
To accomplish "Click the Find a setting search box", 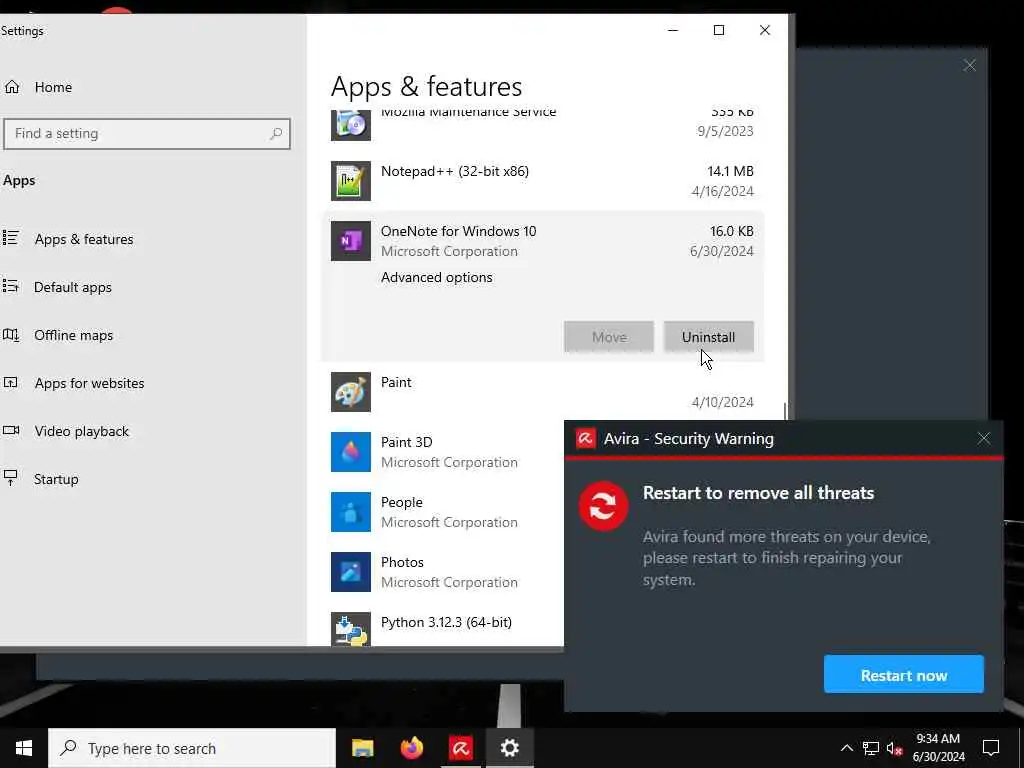I will 147,133.
